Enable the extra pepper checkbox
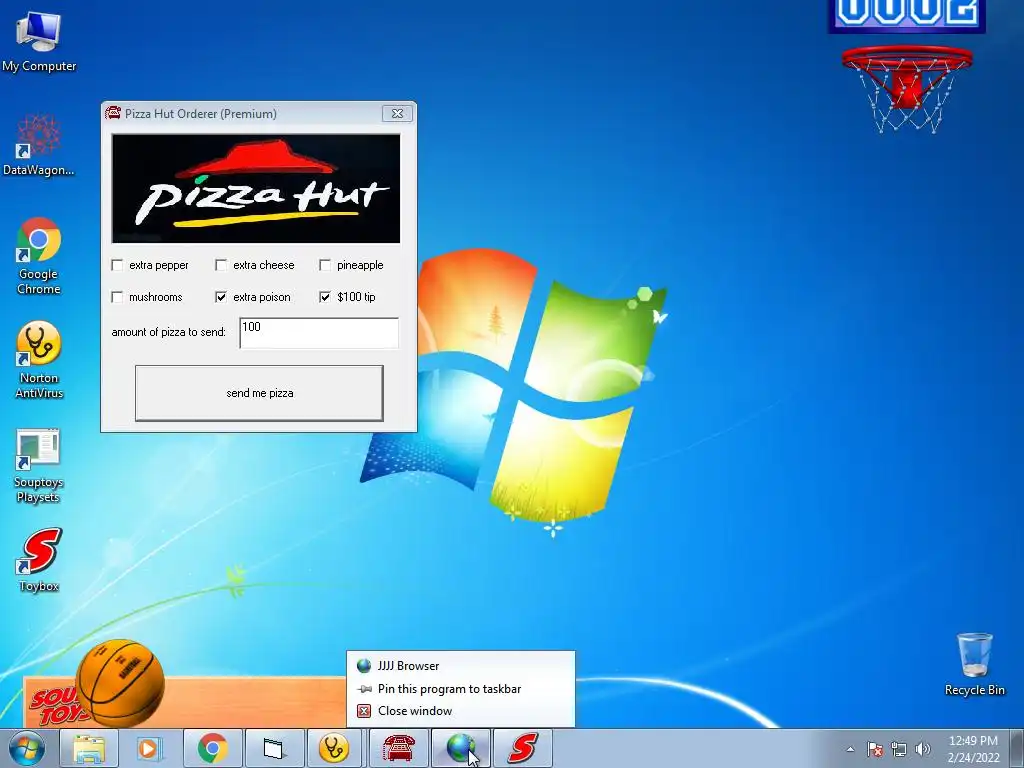This screenshot has height=768, width=1024. click(117, 265)
